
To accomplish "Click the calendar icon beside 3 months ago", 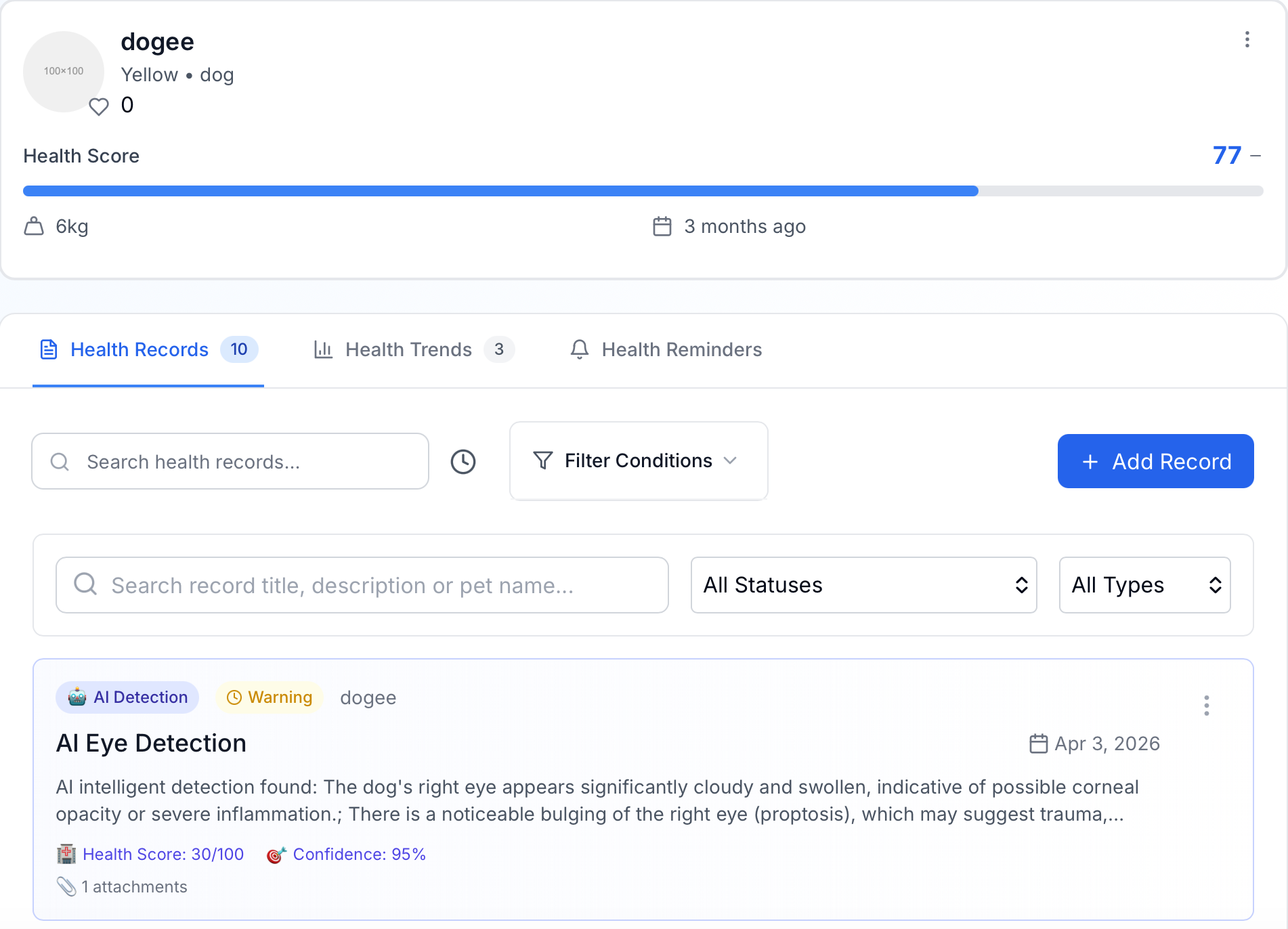I will click(662, 226).
